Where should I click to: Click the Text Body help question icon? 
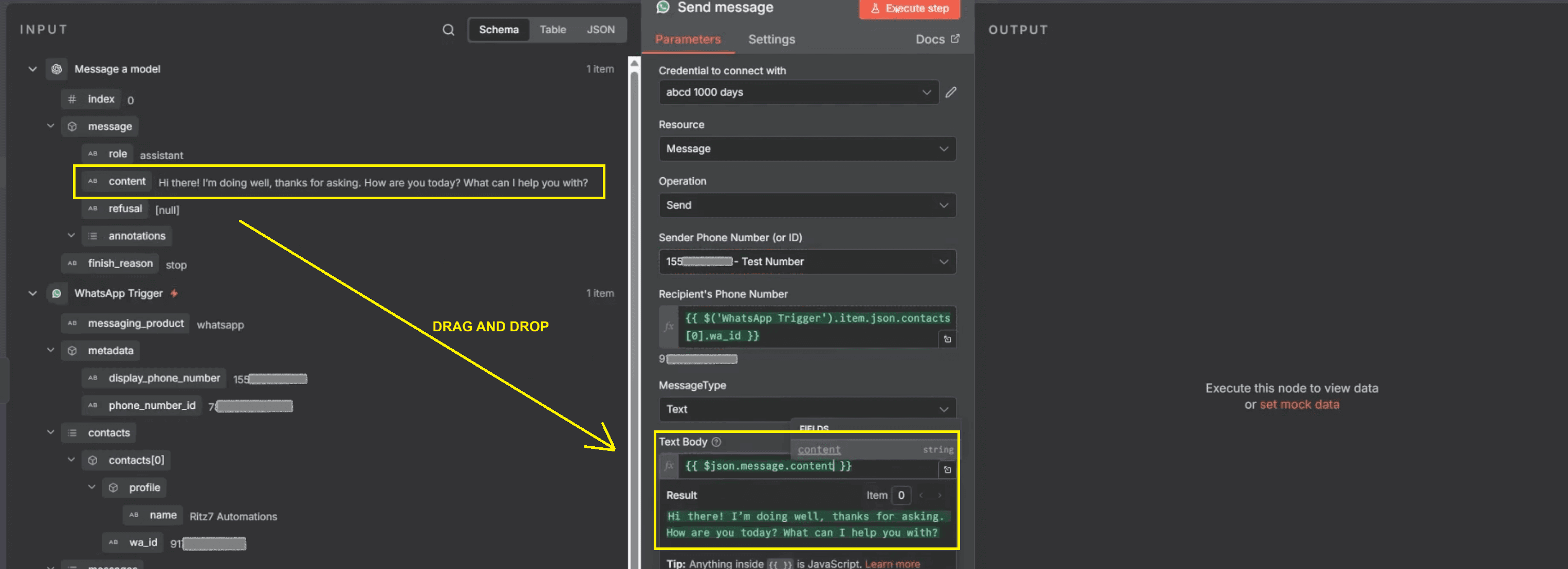716,442
